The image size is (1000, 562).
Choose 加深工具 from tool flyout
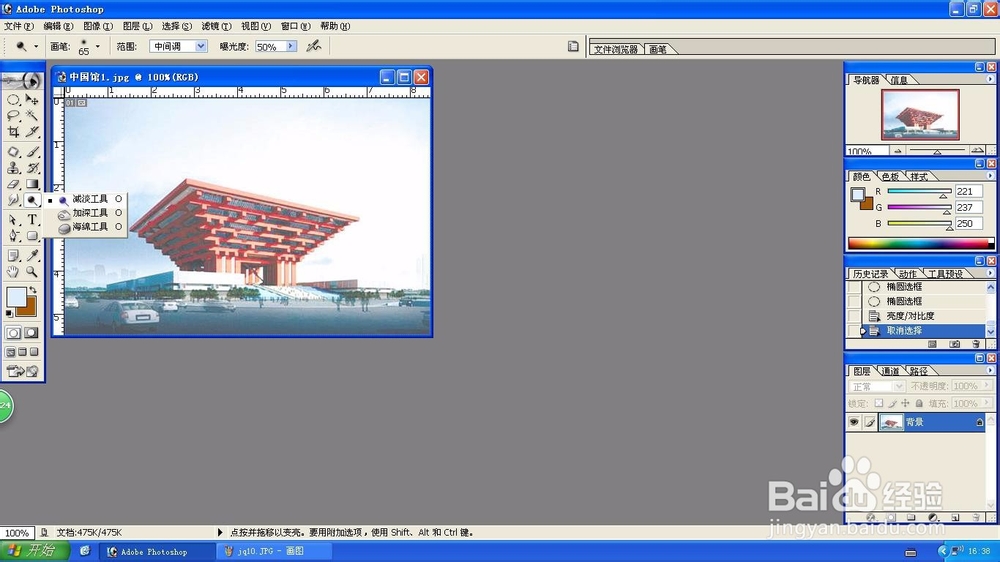pyautogui.click(x=85, y=213)
